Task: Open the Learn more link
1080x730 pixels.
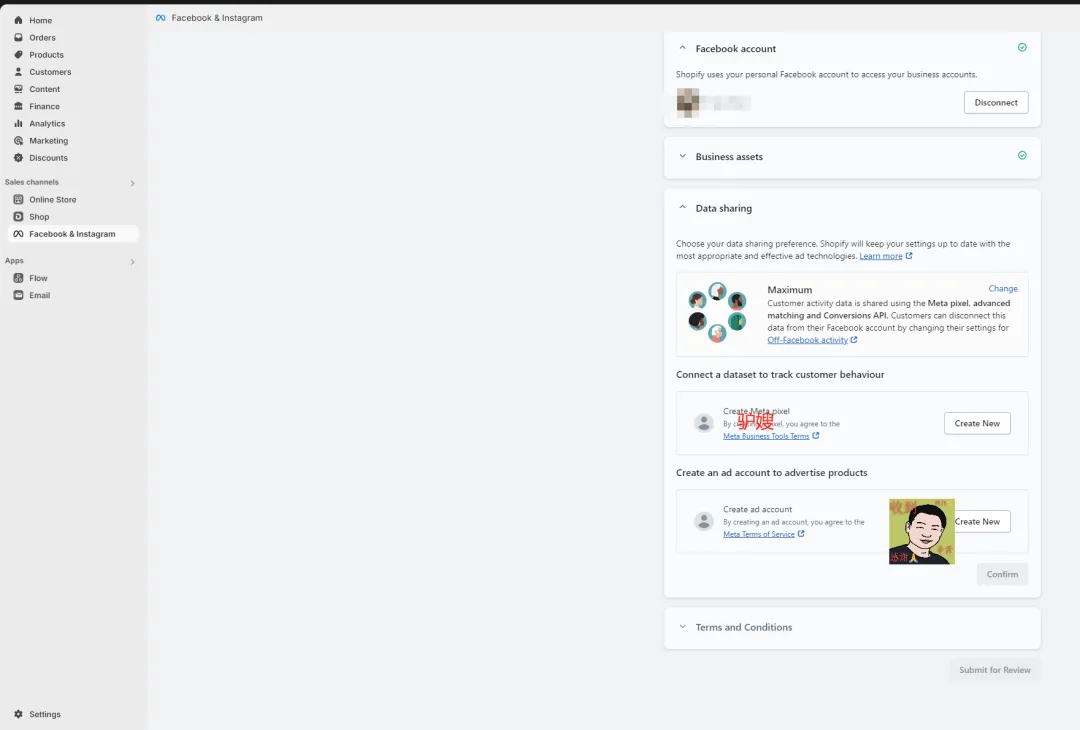Action: (880, 256)
